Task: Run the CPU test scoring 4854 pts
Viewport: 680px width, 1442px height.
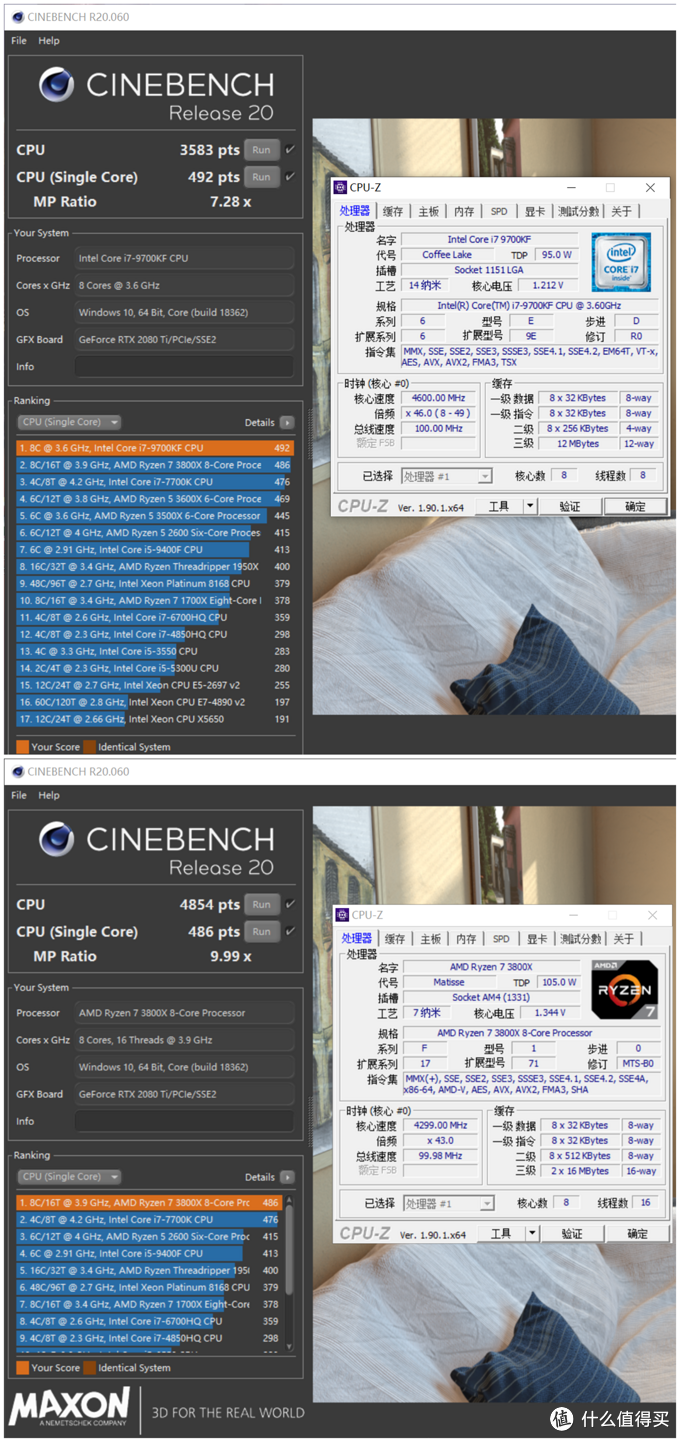Action: pos(261,904)
